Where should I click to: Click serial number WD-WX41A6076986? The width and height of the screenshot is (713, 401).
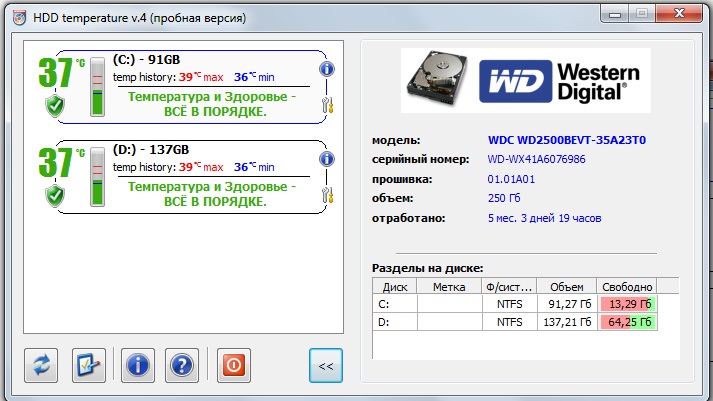537,159
